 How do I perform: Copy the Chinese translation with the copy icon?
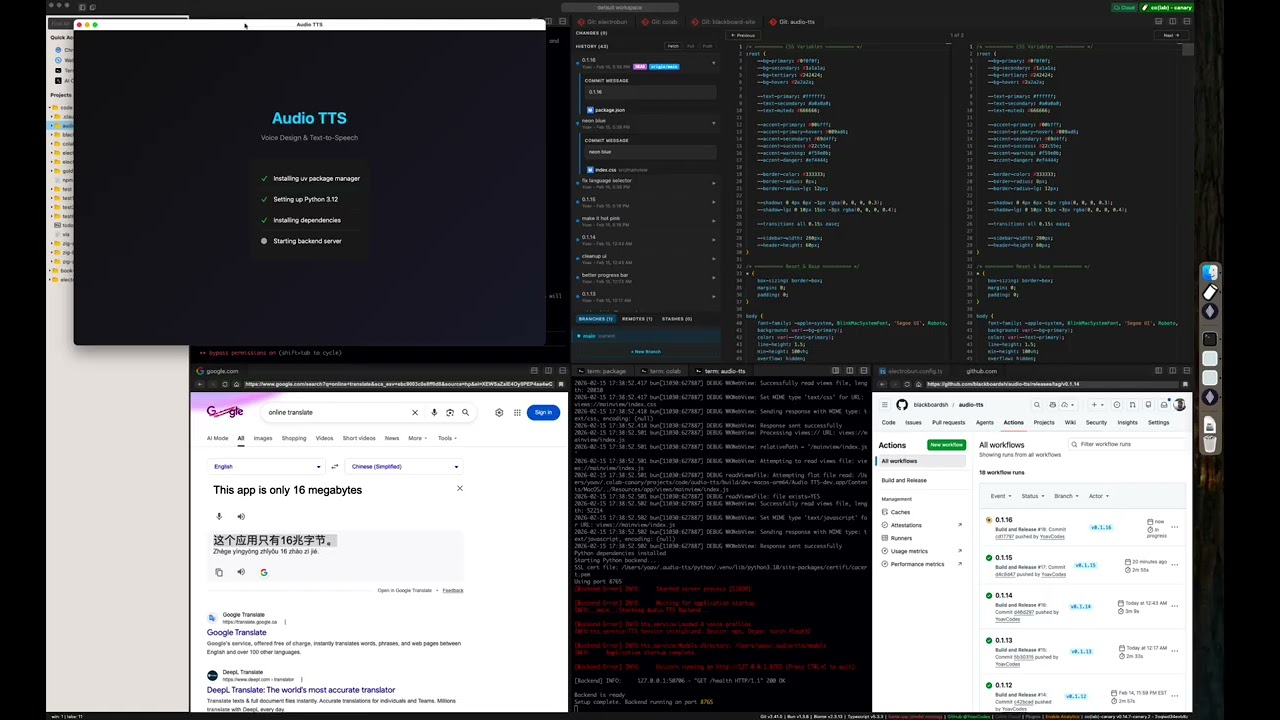coord(219,572)
